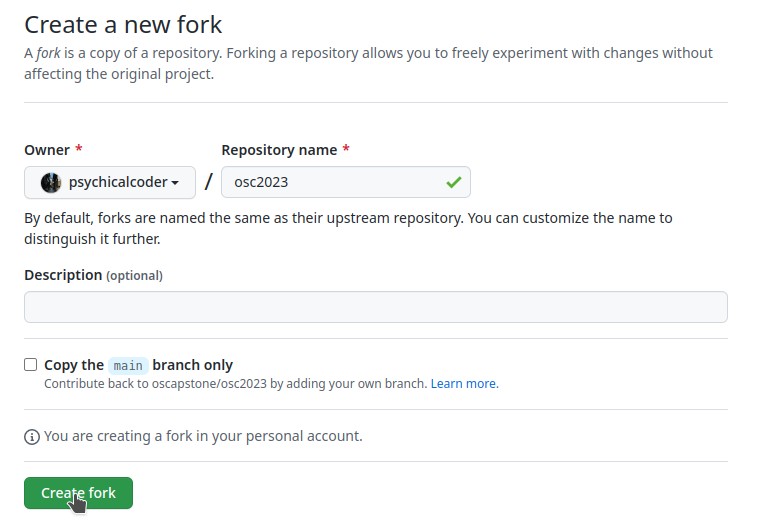Open the Learn more link

(463, 383)
